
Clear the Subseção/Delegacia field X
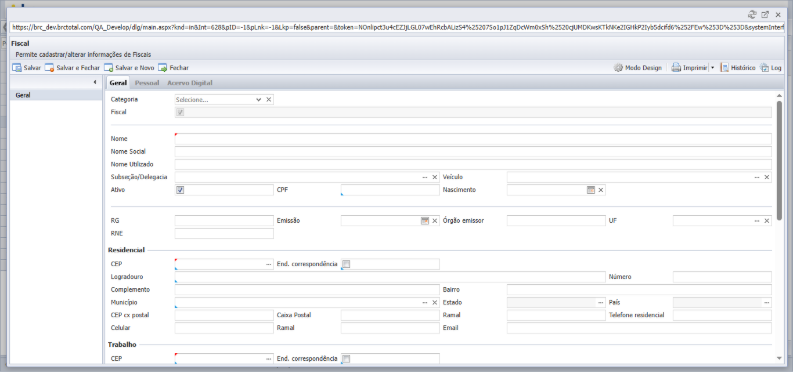pyautogui.click(x=434, y=177)
